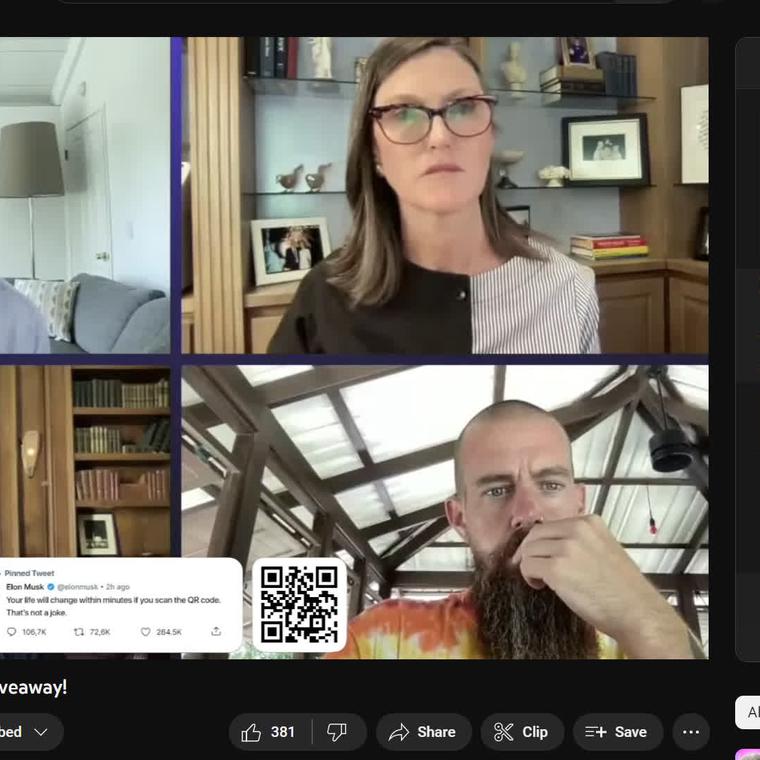Click the blue verified badge in tweet
This screenshot has height=760, width=760.
pyautogui.click(x=50, y=587)
